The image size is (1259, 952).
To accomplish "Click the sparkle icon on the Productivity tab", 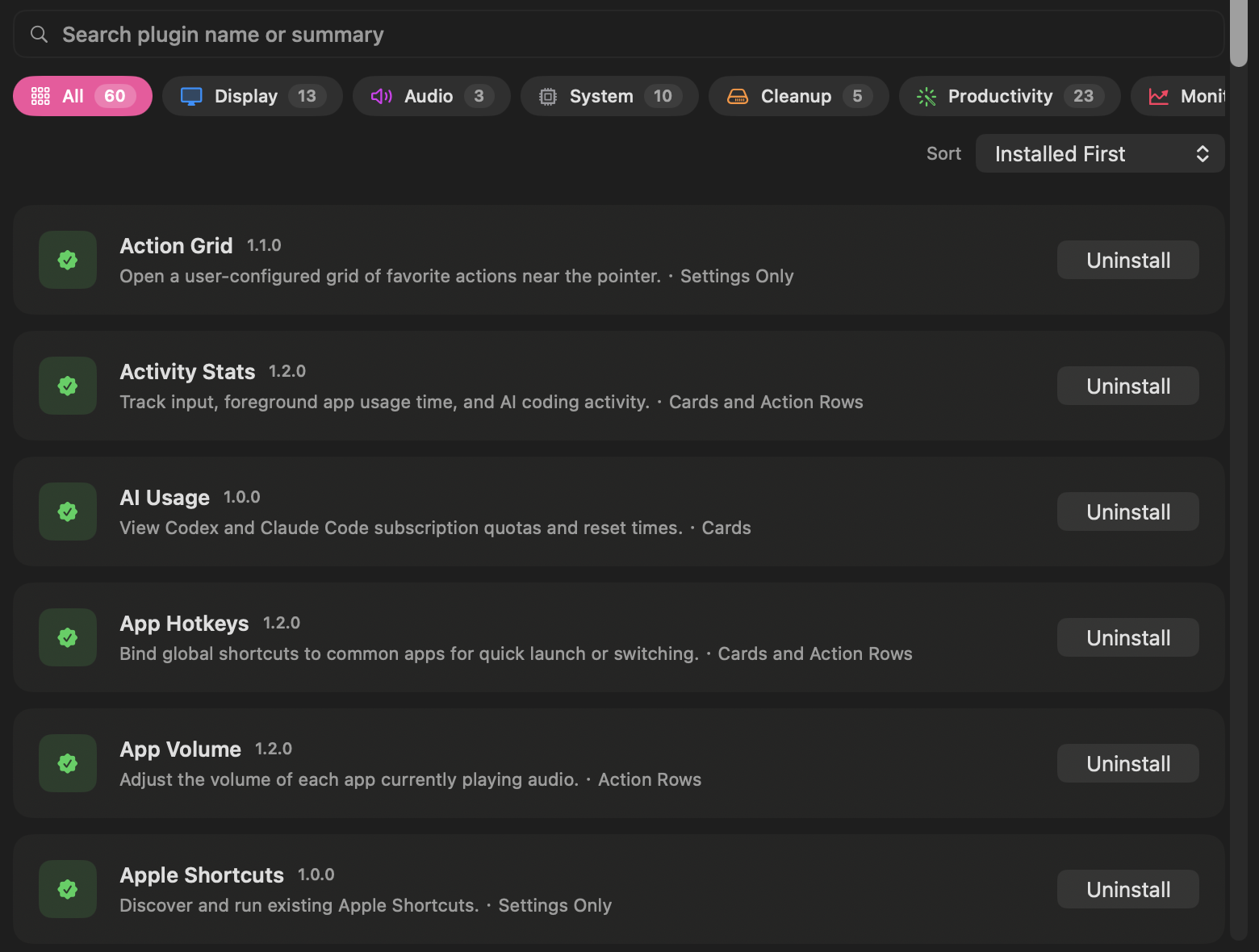I will tap(926, 96).
